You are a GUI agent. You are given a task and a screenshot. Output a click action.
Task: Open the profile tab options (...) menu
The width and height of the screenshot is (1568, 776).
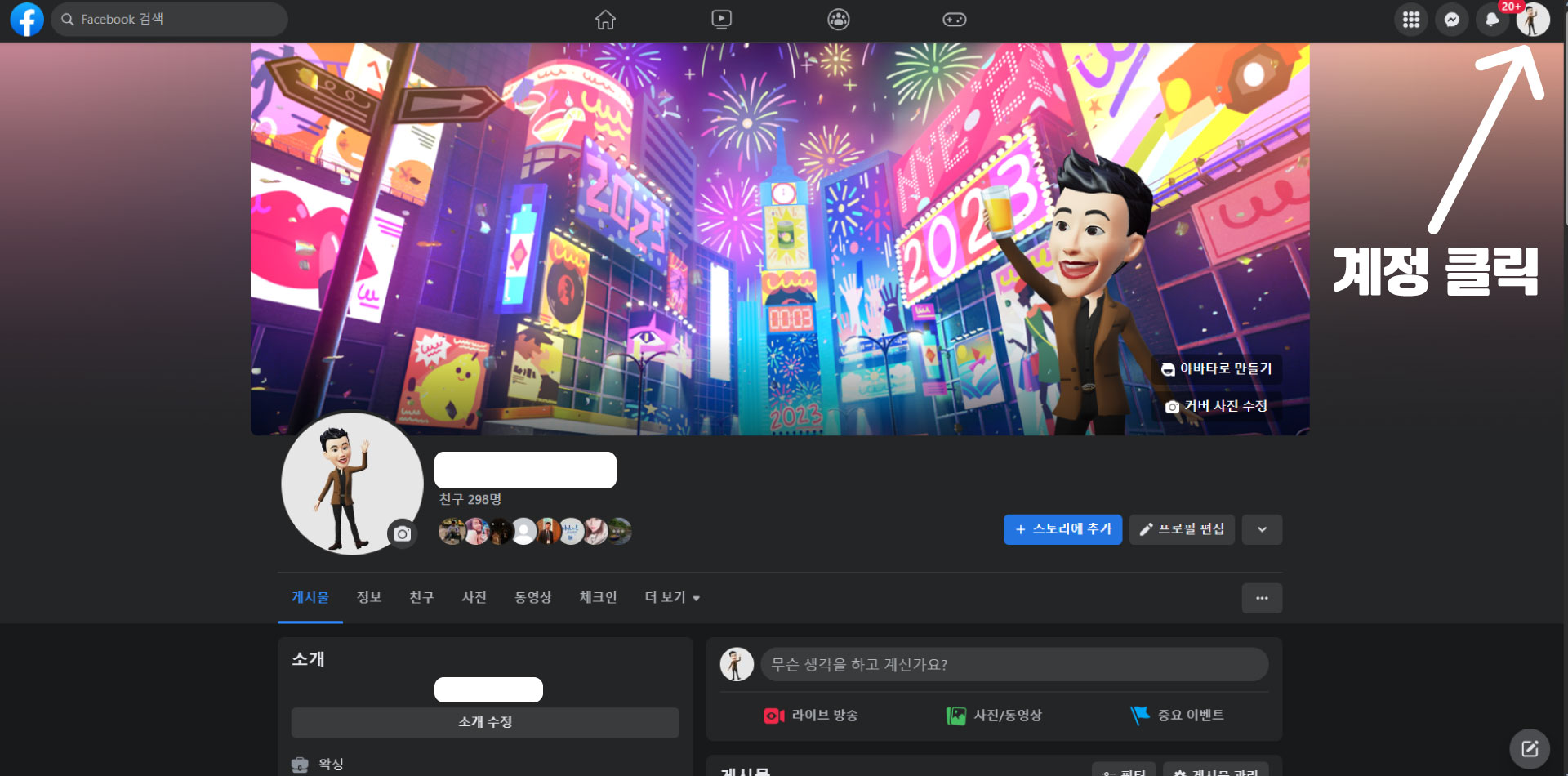pyautogui.click(x=1262, y=598)
